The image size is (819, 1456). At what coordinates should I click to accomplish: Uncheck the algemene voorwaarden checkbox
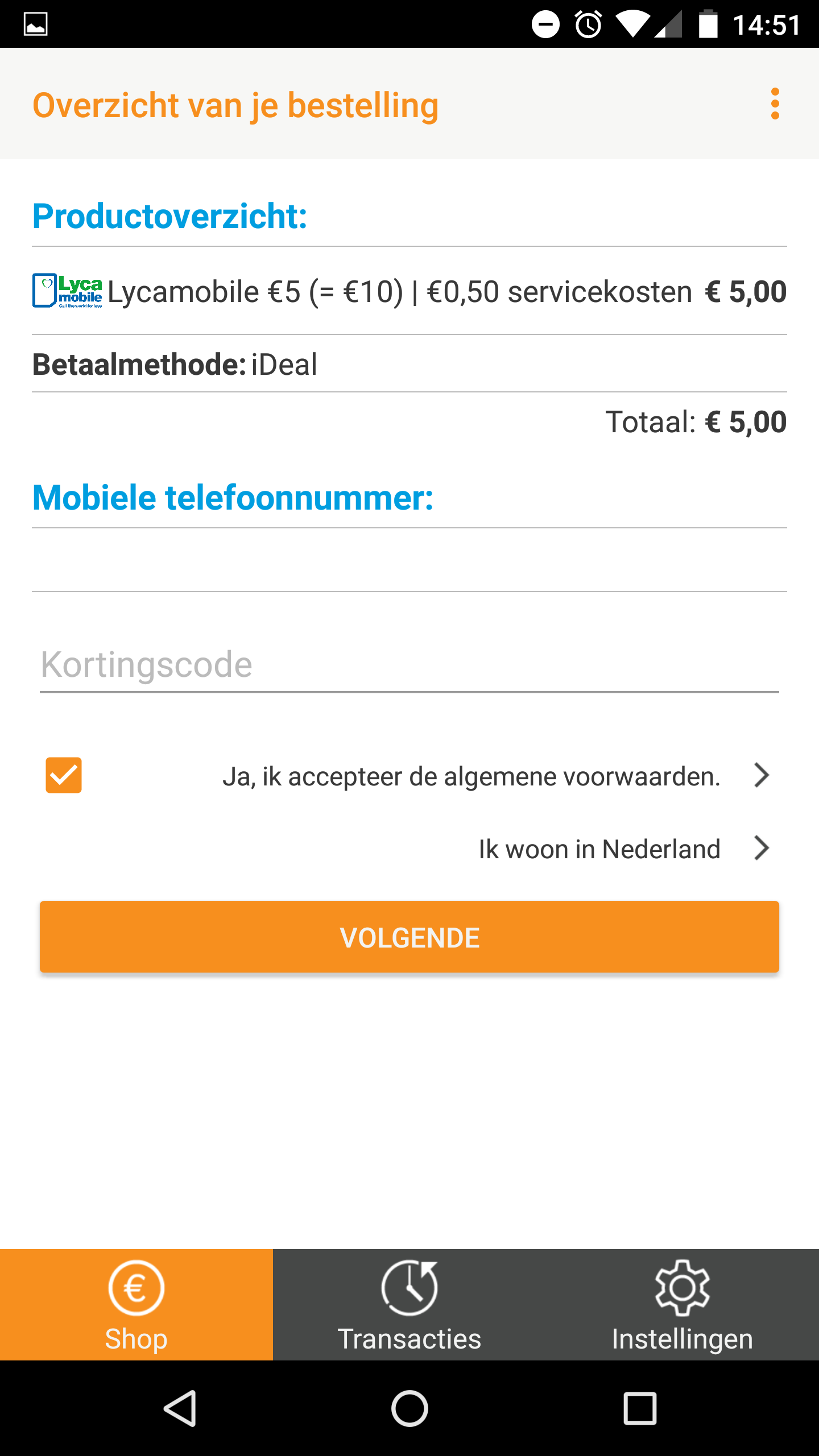(64, 775)
